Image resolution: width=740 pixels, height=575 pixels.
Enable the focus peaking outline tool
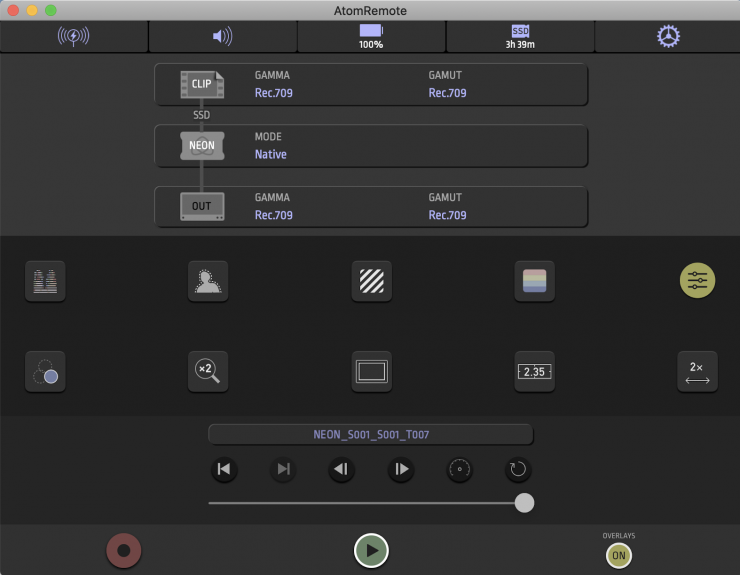[208, 281]
